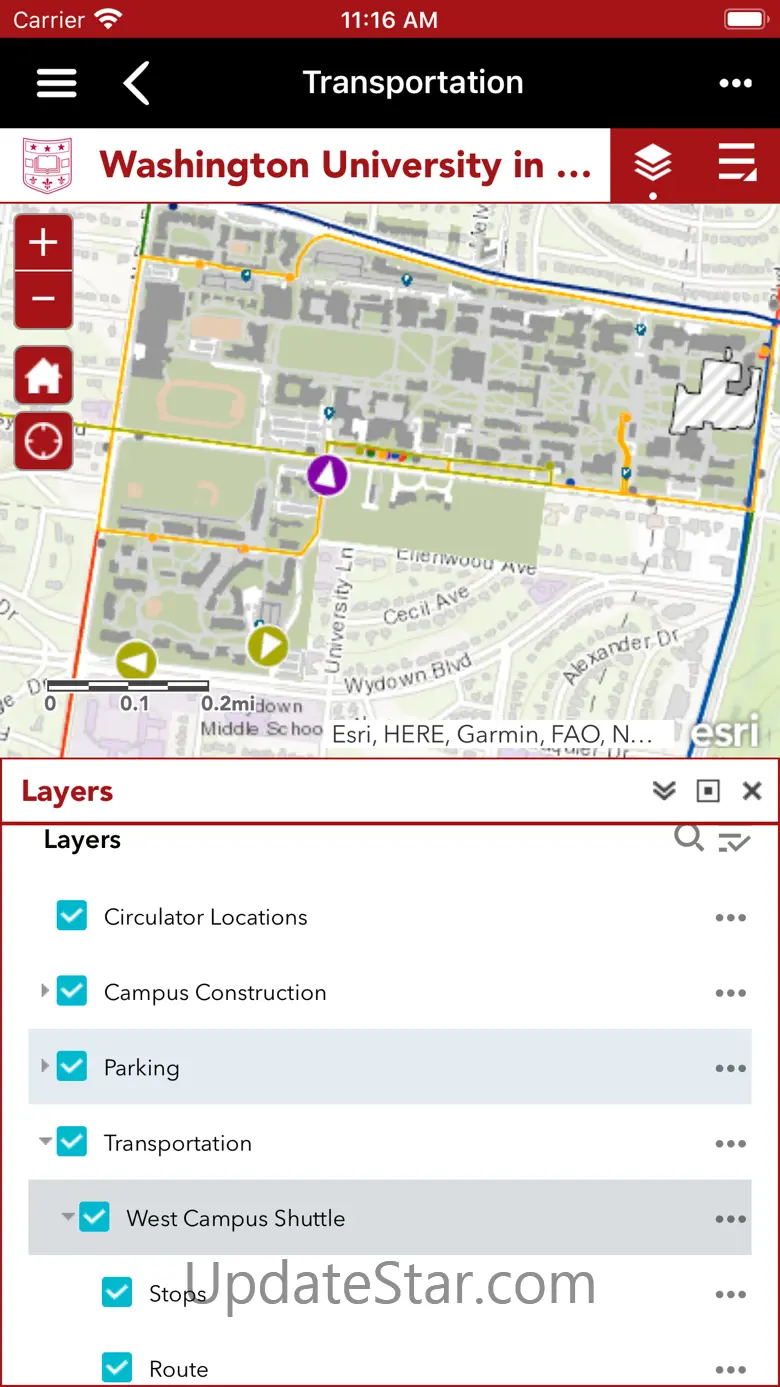
Task: Uncheck Campus Construction layer
Action: (x=72, y=991)
